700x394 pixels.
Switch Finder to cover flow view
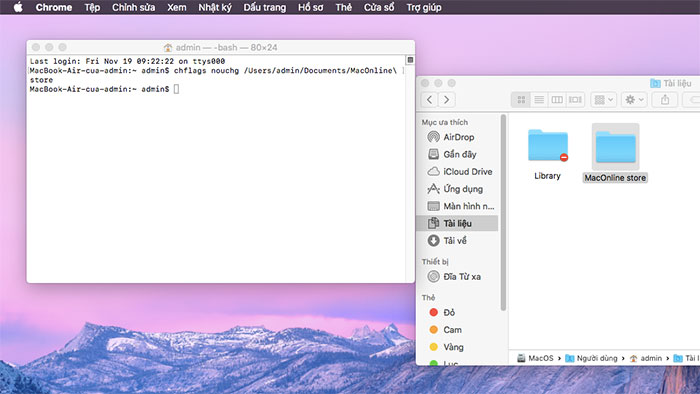(x=575, y=100)
